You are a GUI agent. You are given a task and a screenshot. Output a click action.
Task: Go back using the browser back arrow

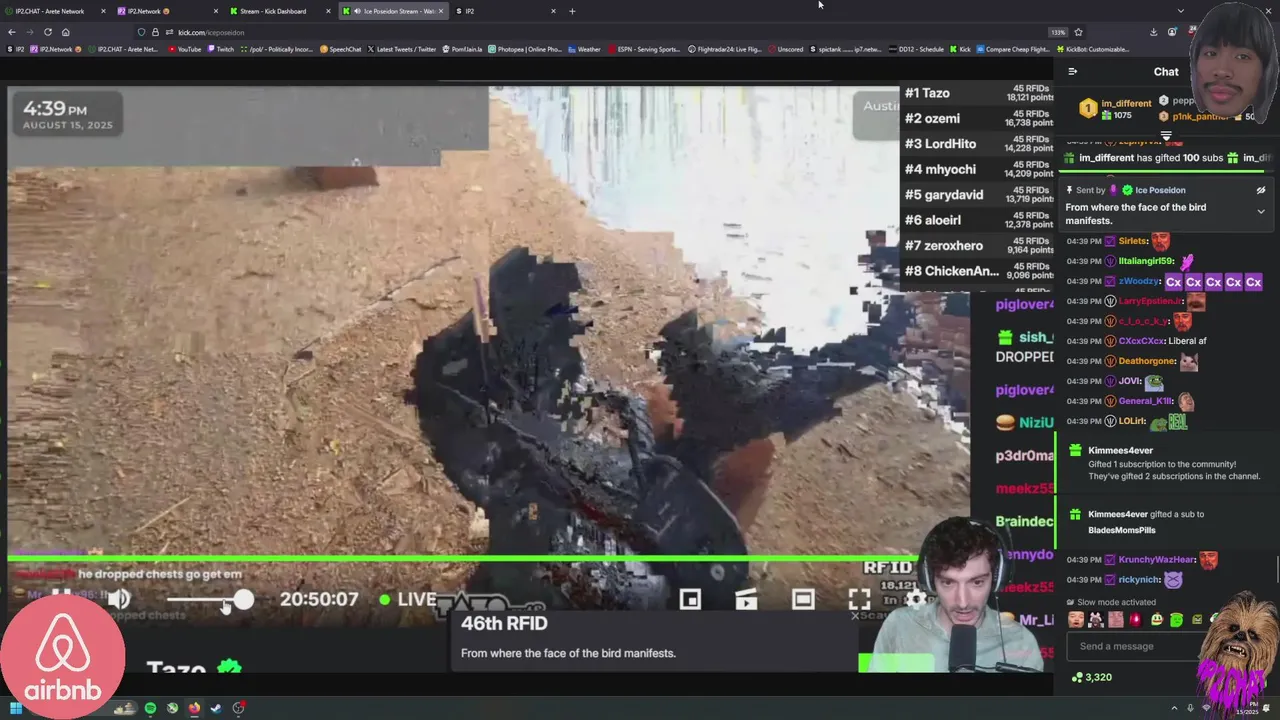(11, 32)
